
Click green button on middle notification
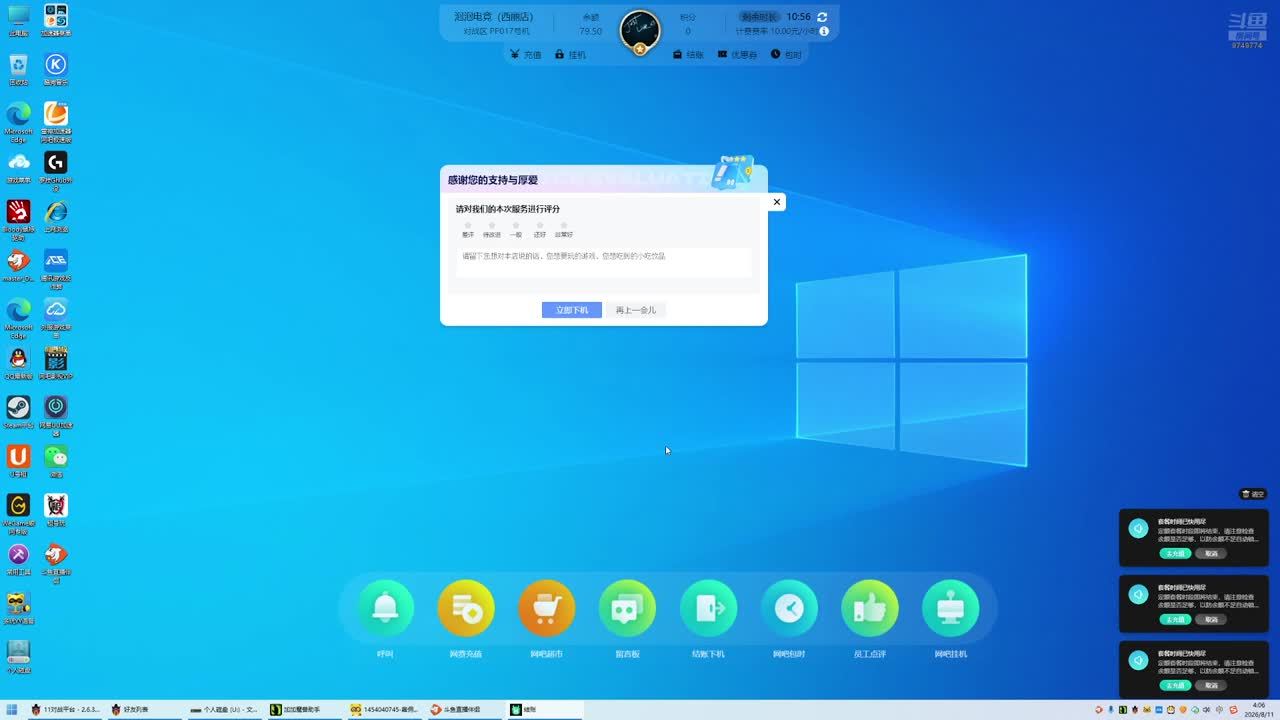(x=1175, y=619)
